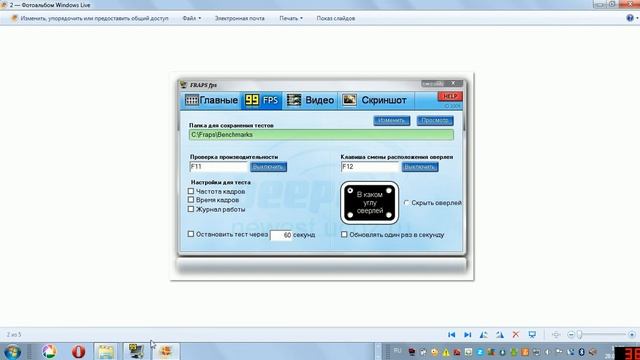This screenshot has height=360, width=640.
Task: Go to the next photo
Action: (x=468, y=335)
